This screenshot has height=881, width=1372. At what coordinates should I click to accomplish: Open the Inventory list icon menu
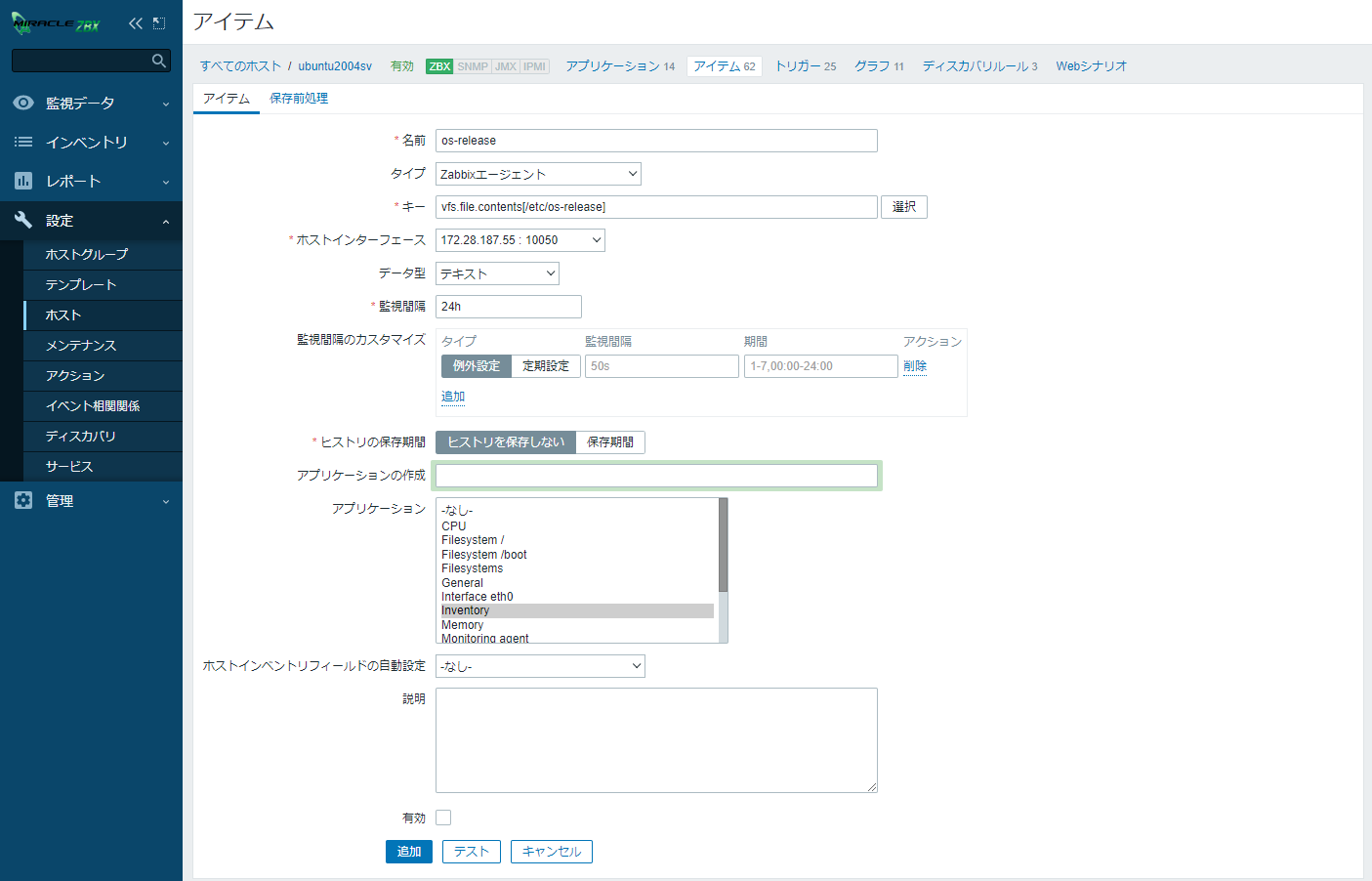pyautogui.click(x=23, y=142)
